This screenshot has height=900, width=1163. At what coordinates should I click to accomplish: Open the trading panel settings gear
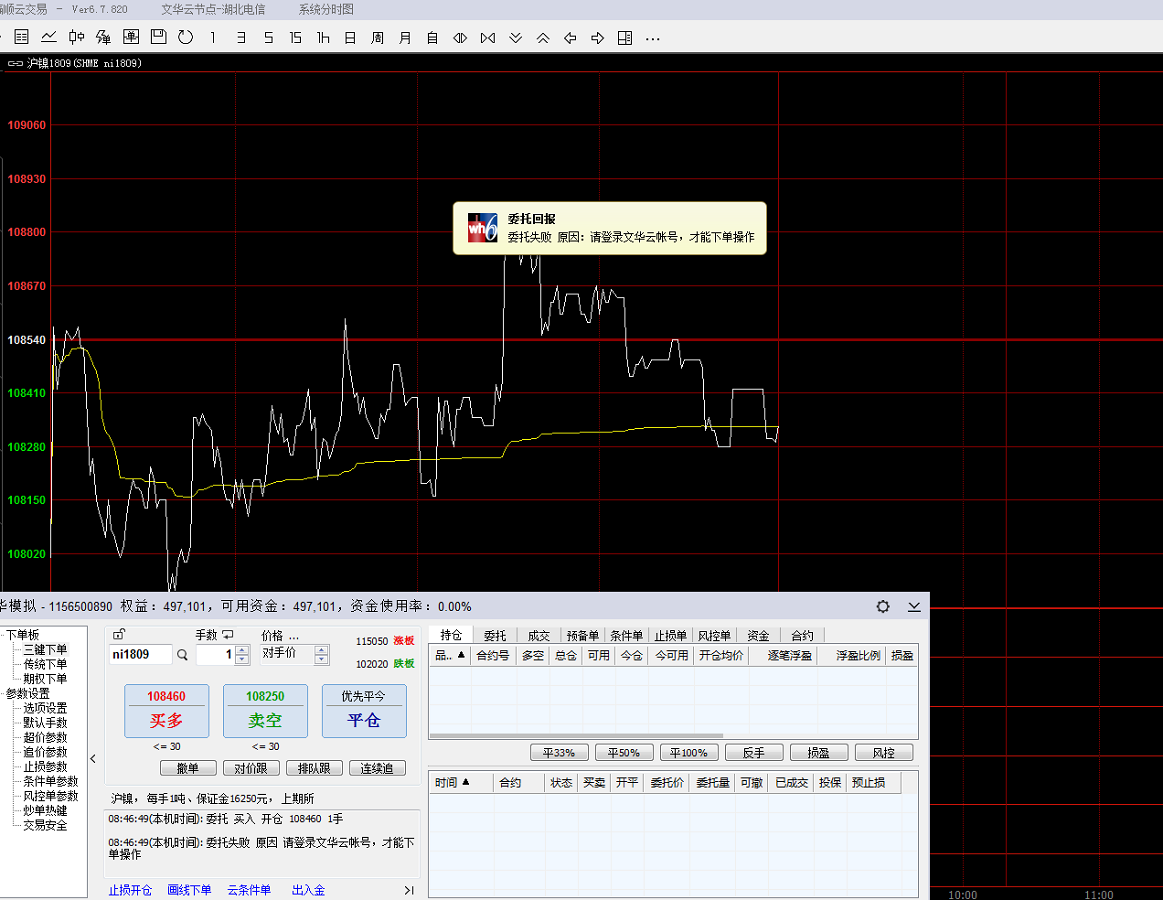coord(883,606)
